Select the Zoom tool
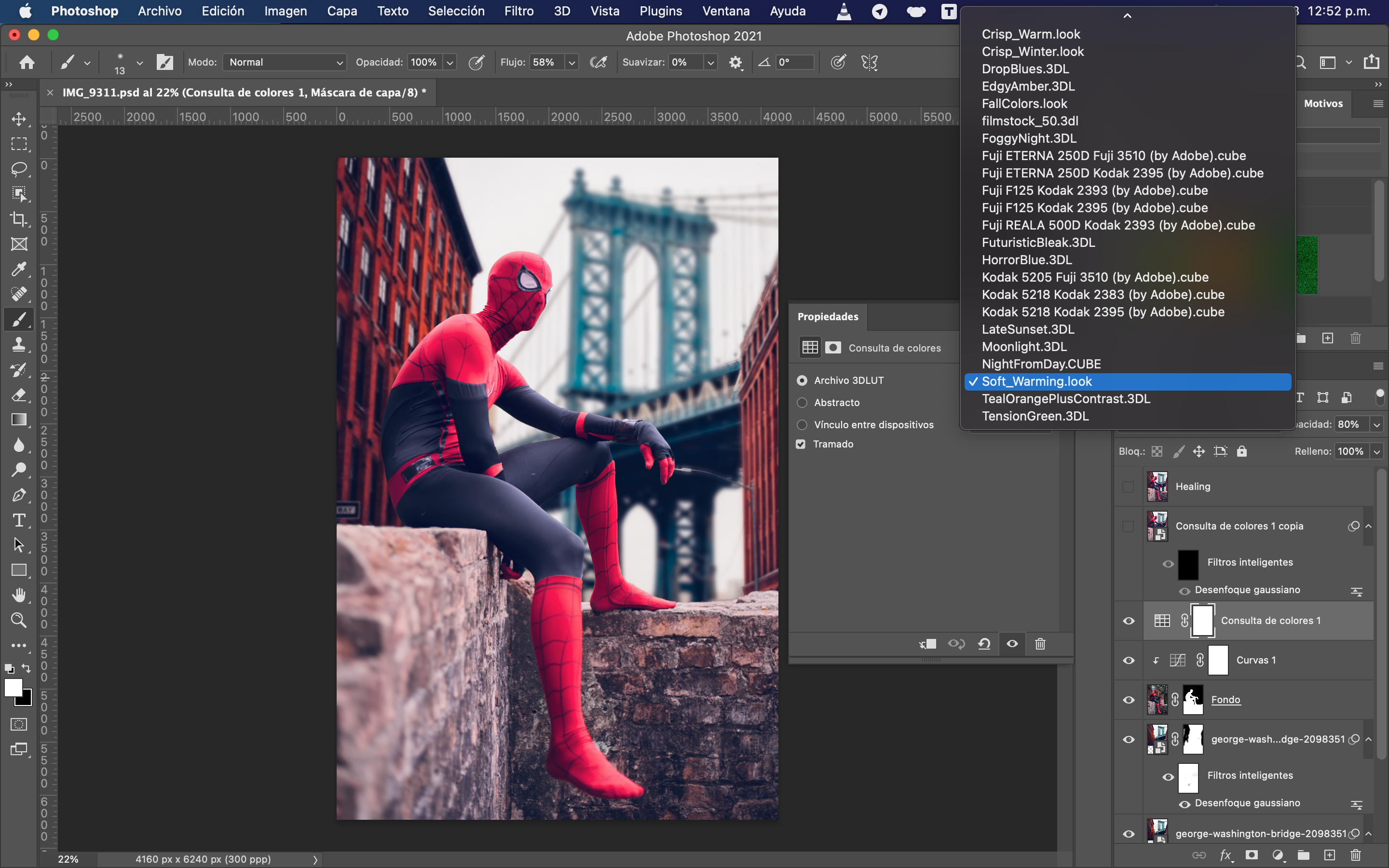This screenshot has height=868, width=1389. click(x=19, y=620)
